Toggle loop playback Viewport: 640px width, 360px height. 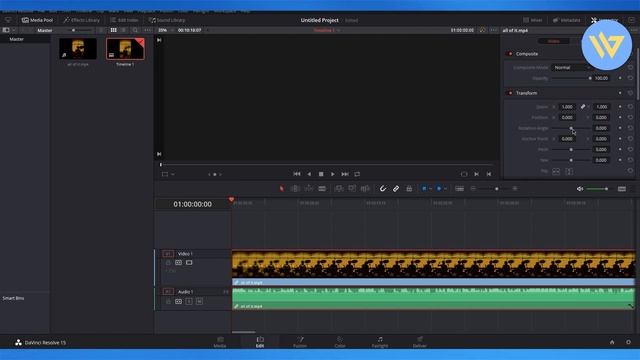click(x=357, y=174)
